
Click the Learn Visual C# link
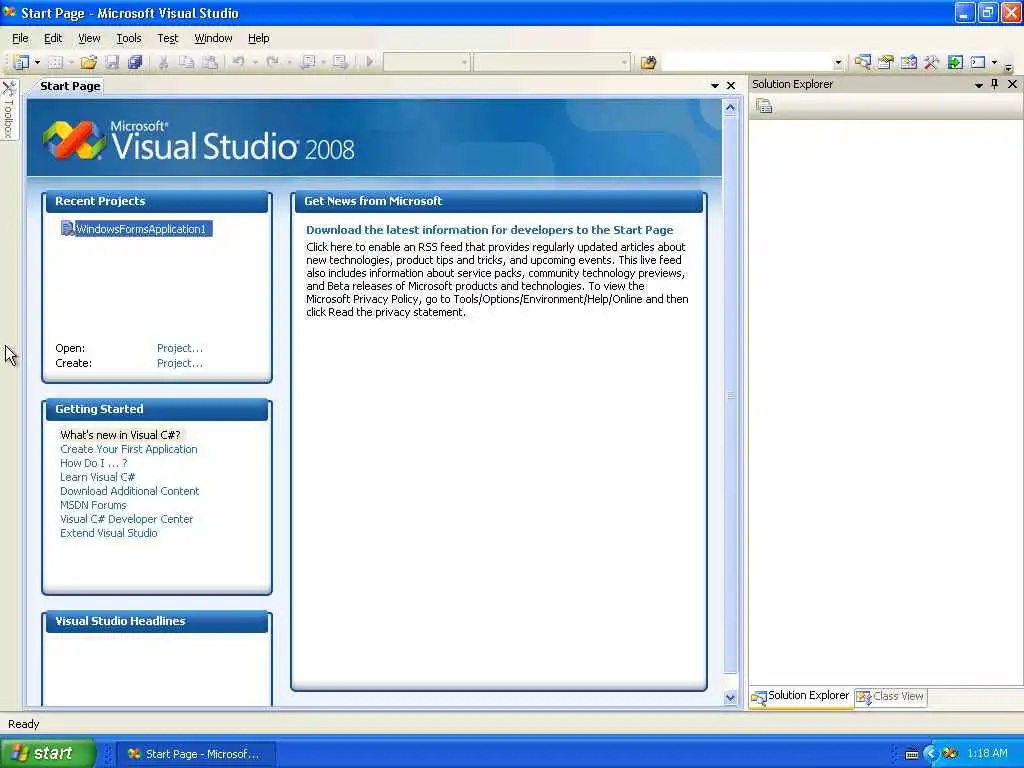click(x=97, y=477)
